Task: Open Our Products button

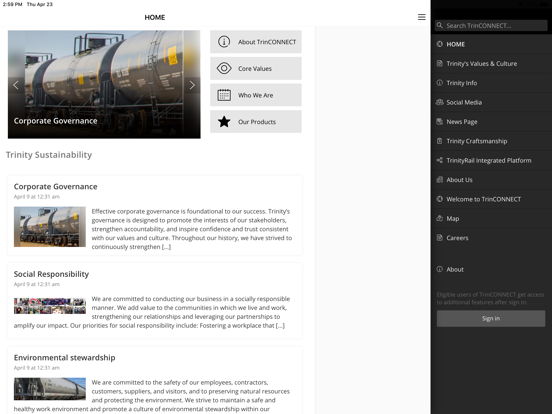Action: [256, 122]
